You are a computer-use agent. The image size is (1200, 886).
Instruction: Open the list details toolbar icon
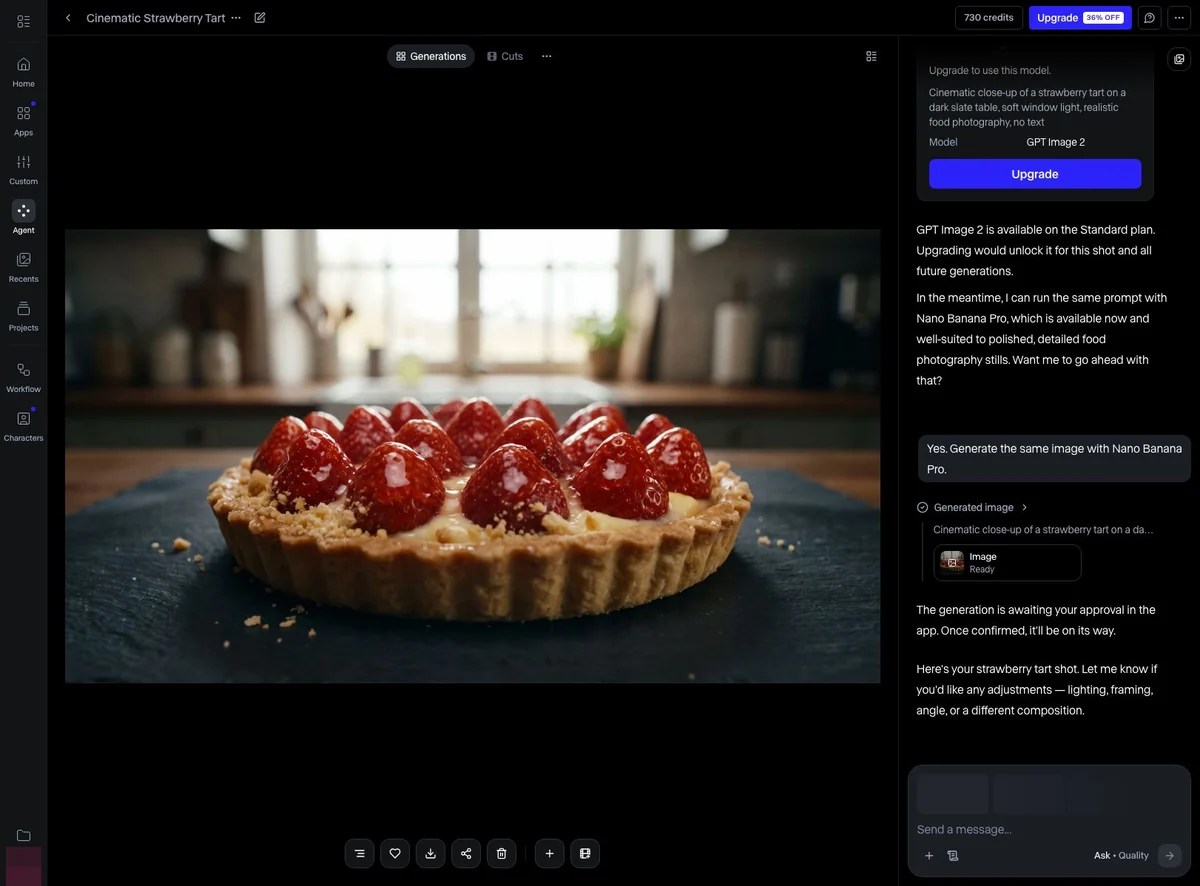359,853
